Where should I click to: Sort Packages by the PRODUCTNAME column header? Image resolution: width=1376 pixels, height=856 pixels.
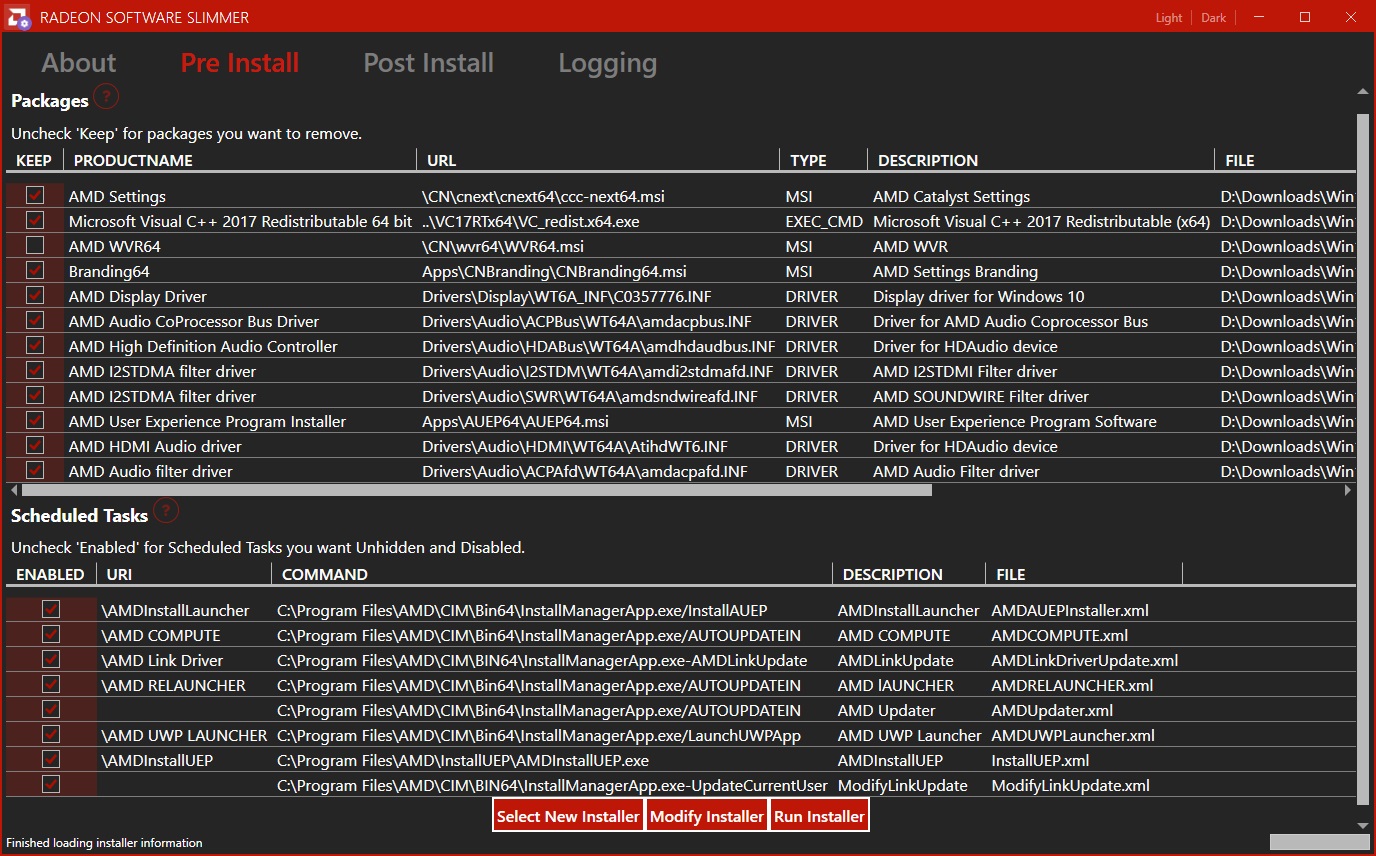click(240, 160)
